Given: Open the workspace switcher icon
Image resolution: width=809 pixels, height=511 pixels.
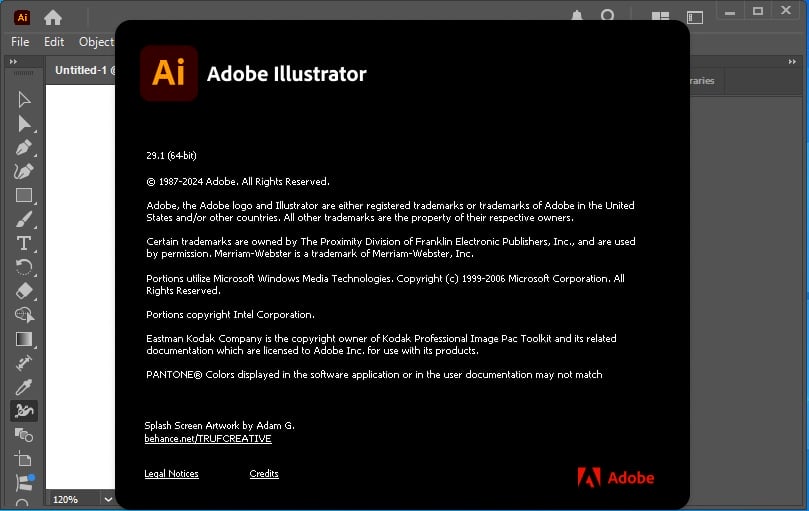Looking at the screenshot, I should coord(694,17).
